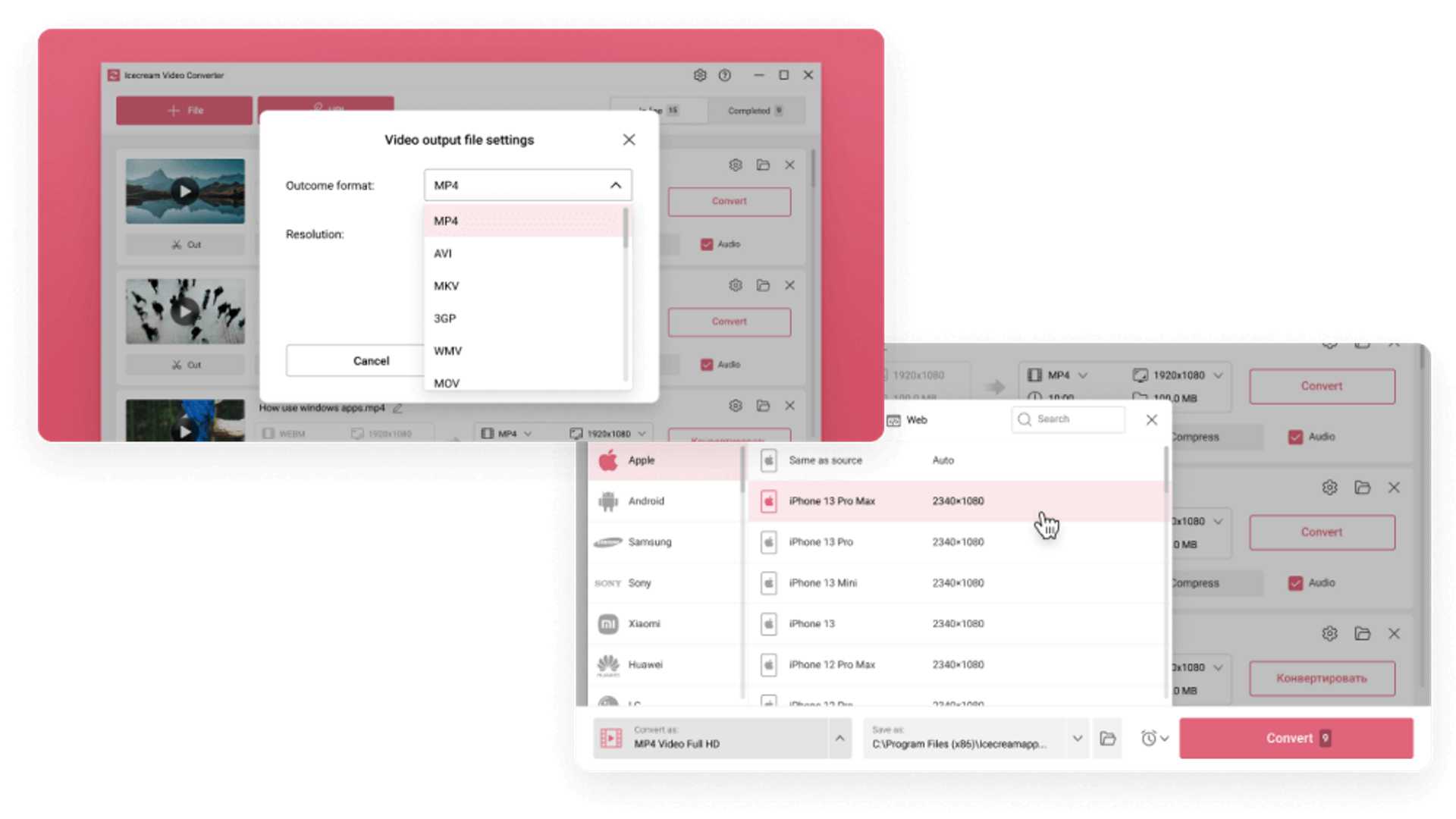The image size is (1456, 819).
Task: Choose MKV from the format list
Action: tap(447, 286)
